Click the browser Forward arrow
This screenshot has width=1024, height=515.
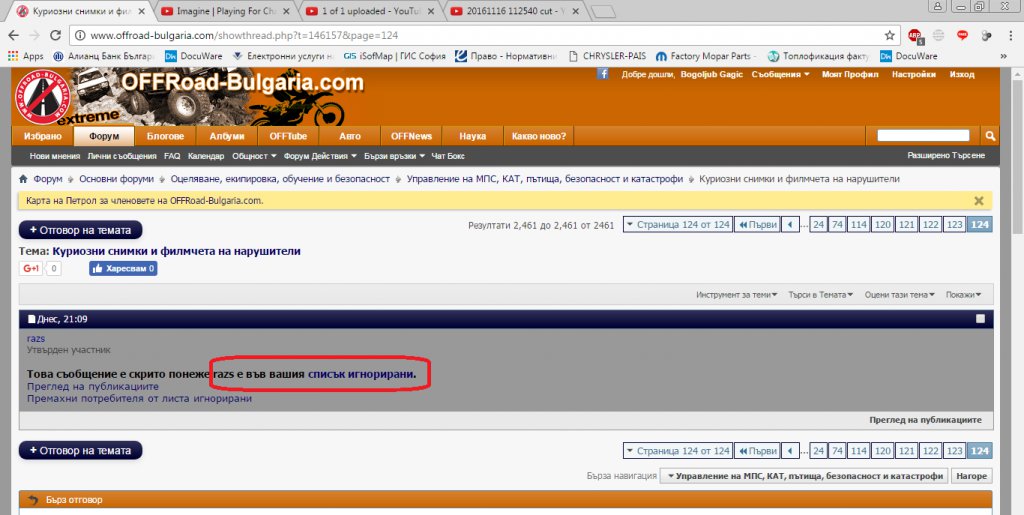click(x=35, y=36)
